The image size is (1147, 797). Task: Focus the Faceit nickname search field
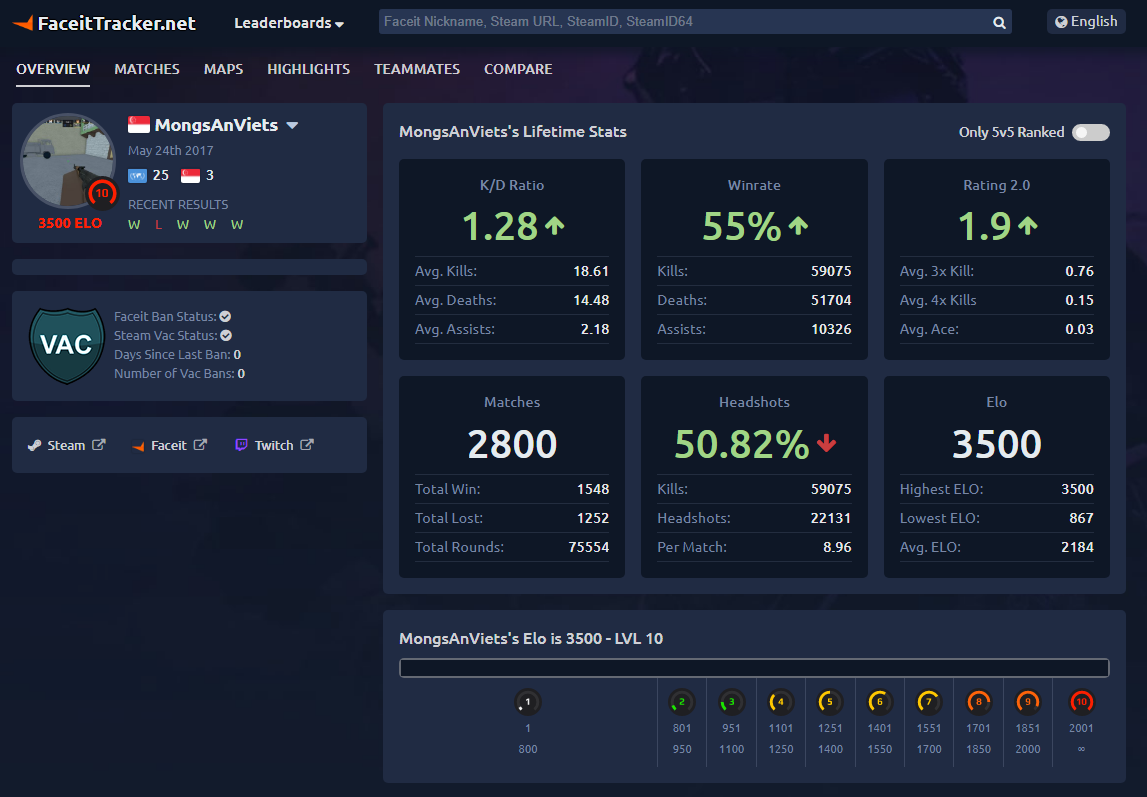click(684, 22)
